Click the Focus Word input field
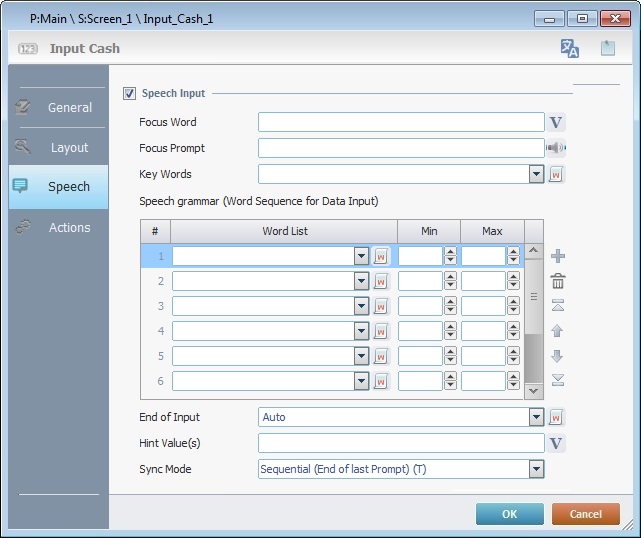 (x=401, y=122)
